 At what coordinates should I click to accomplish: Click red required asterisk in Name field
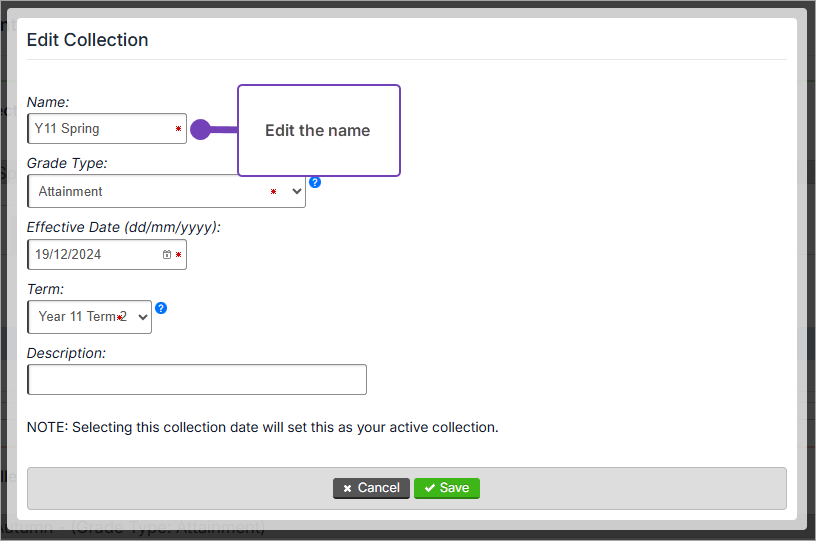[x=178, y=129]
